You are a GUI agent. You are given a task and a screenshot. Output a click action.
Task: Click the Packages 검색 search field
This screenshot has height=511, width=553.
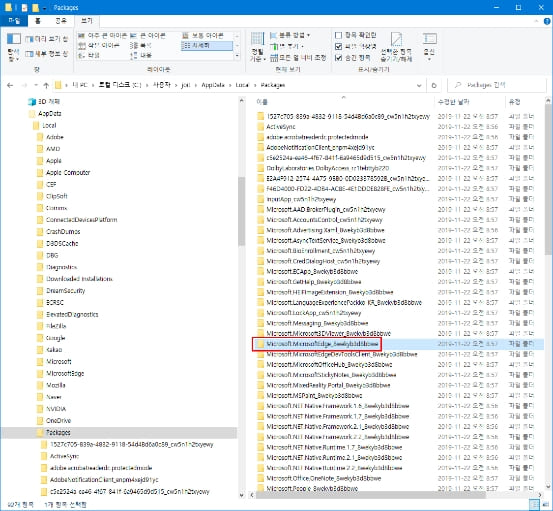[497, 85]
